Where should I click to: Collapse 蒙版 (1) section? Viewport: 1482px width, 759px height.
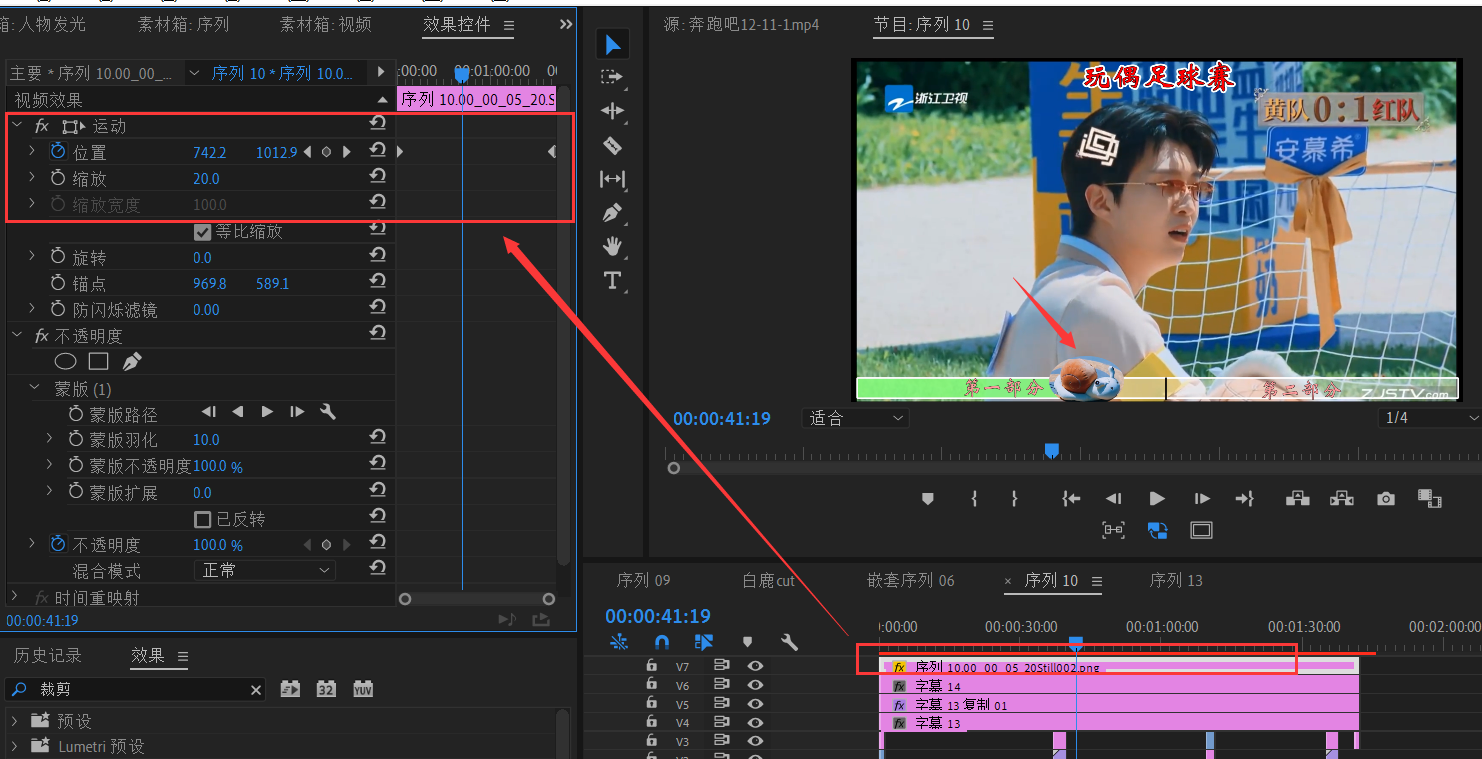[35, 388]
